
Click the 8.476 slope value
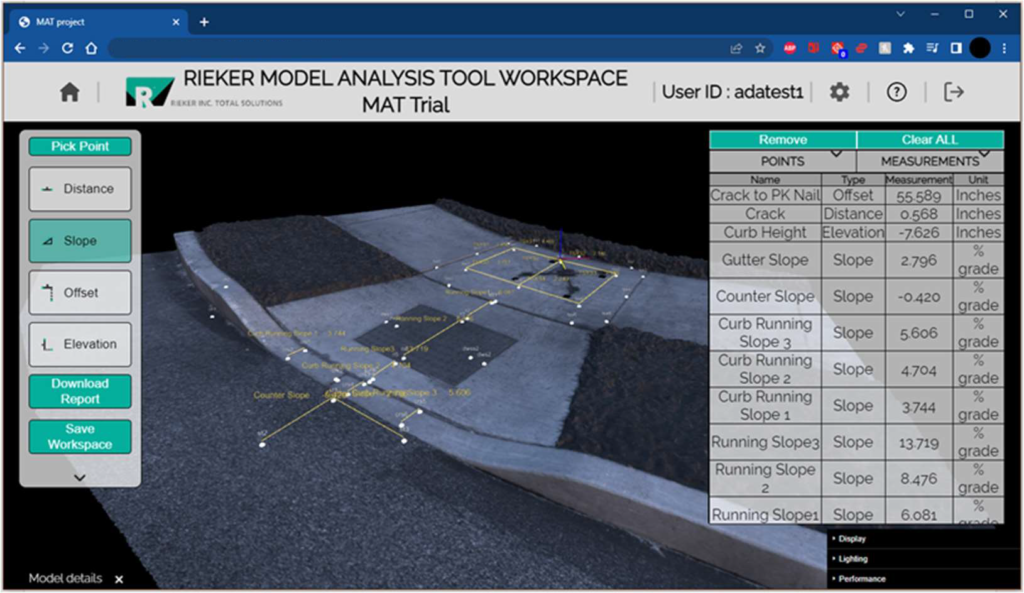click(919, 479)
